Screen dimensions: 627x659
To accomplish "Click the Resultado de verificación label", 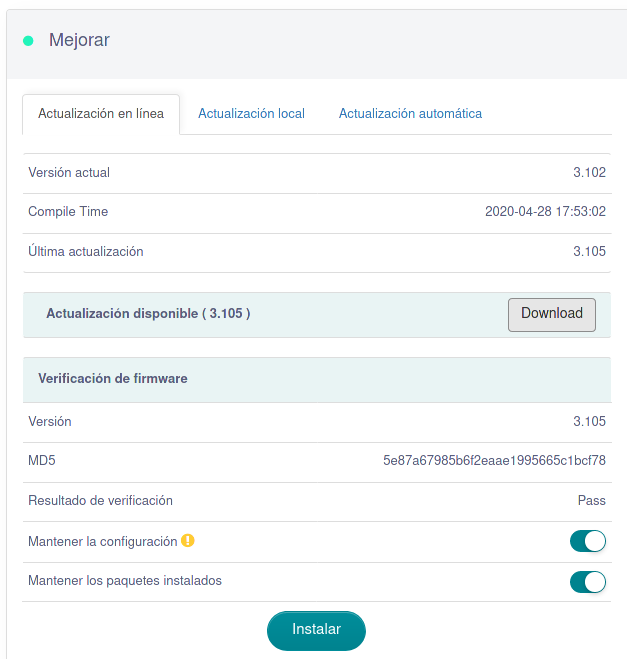I will pyautogui.click(x=100, y=501).
